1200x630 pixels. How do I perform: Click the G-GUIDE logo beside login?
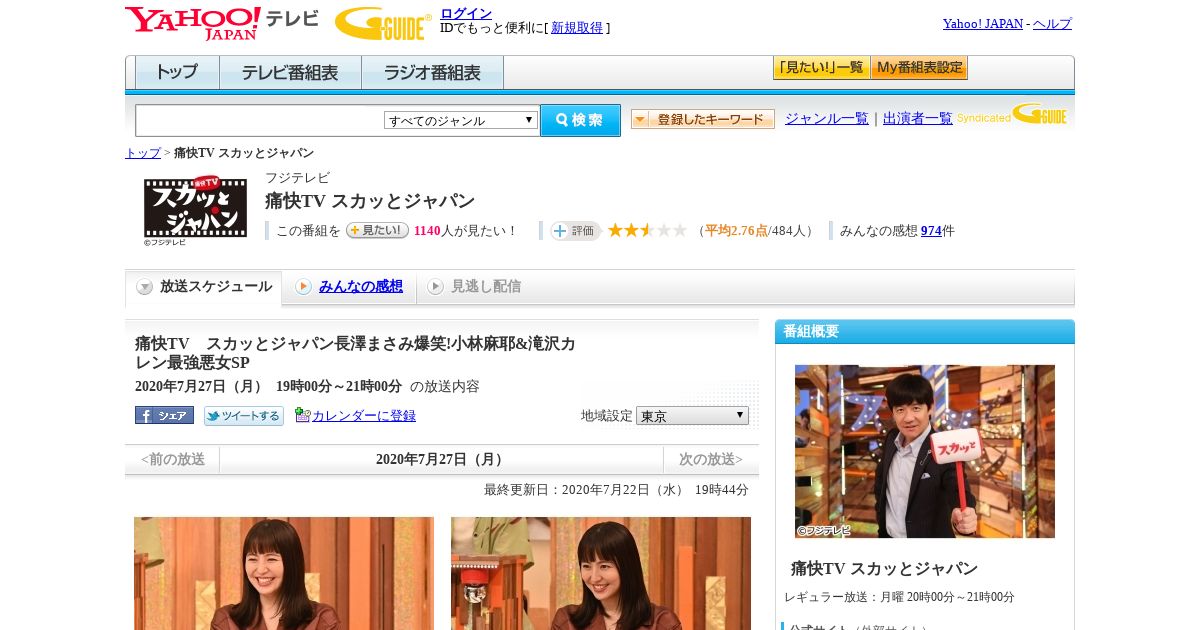tap(383, 23)
